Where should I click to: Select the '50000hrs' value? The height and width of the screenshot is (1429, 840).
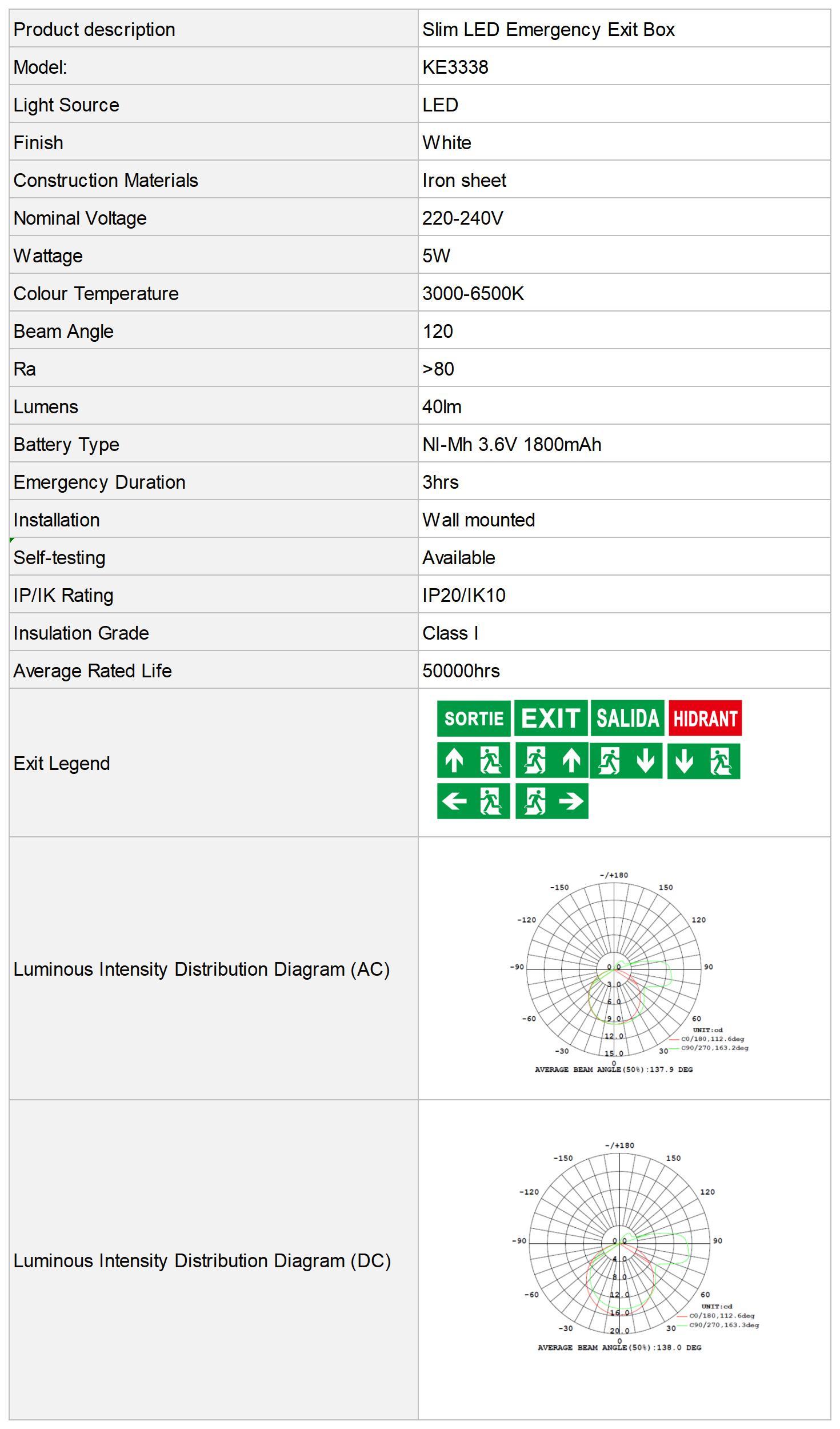461,670
